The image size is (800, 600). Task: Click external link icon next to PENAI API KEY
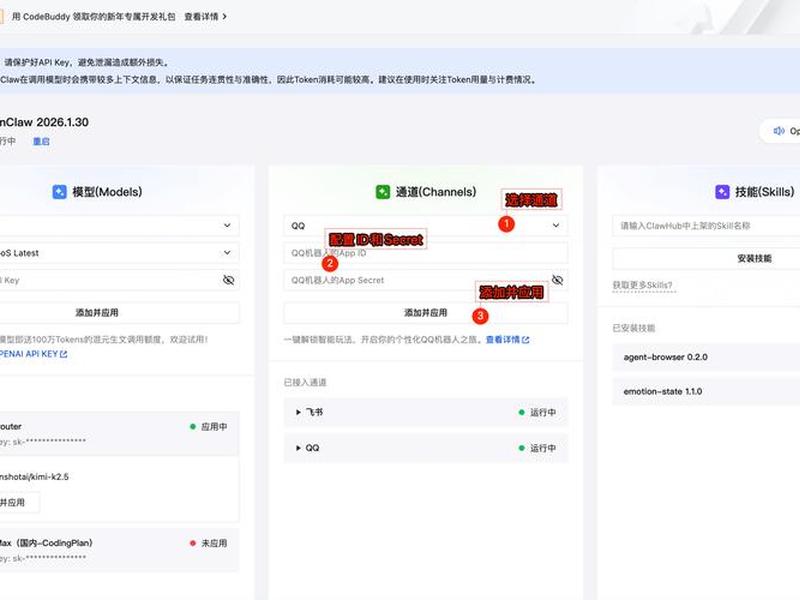(x=63, y=354)
